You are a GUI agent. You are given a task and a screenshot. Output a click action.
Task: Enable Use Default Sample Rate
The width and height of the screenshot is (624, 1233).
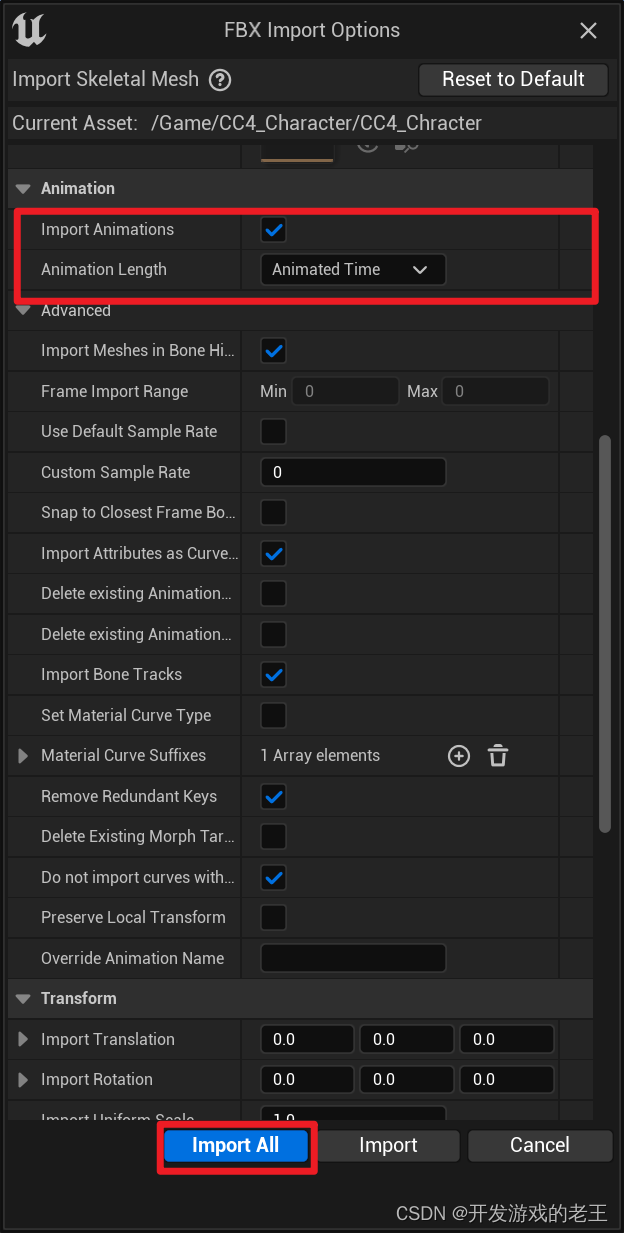pos(273,431)
